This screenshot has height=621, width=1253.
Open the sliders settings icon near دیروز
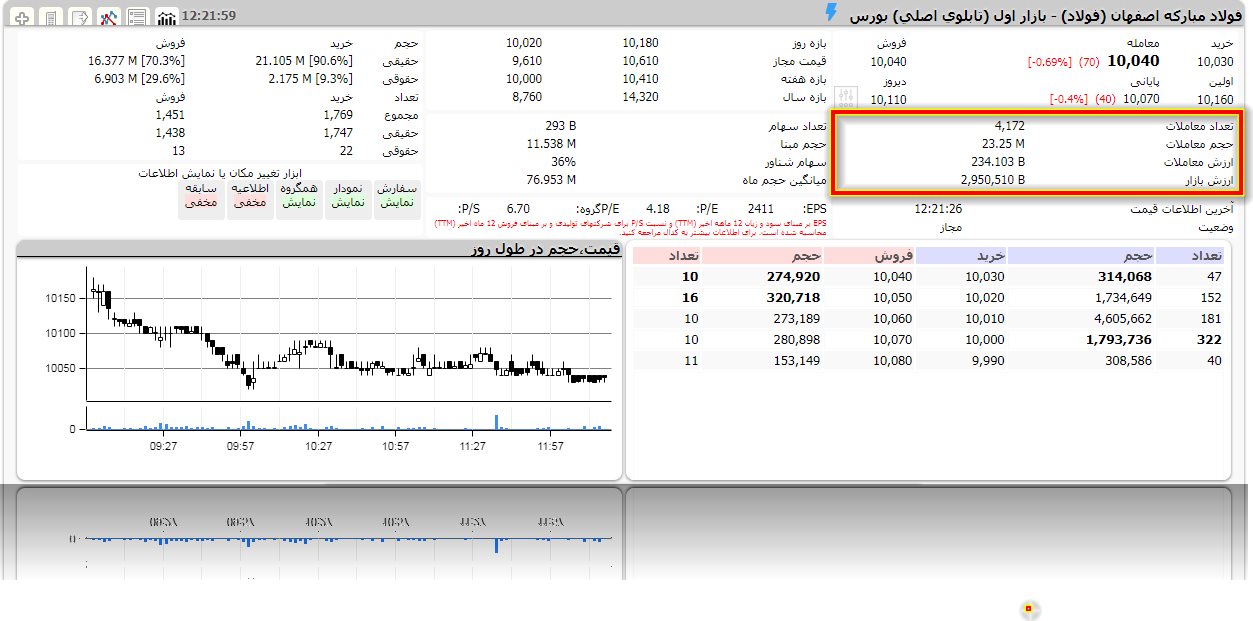click(x=847, y=97)
